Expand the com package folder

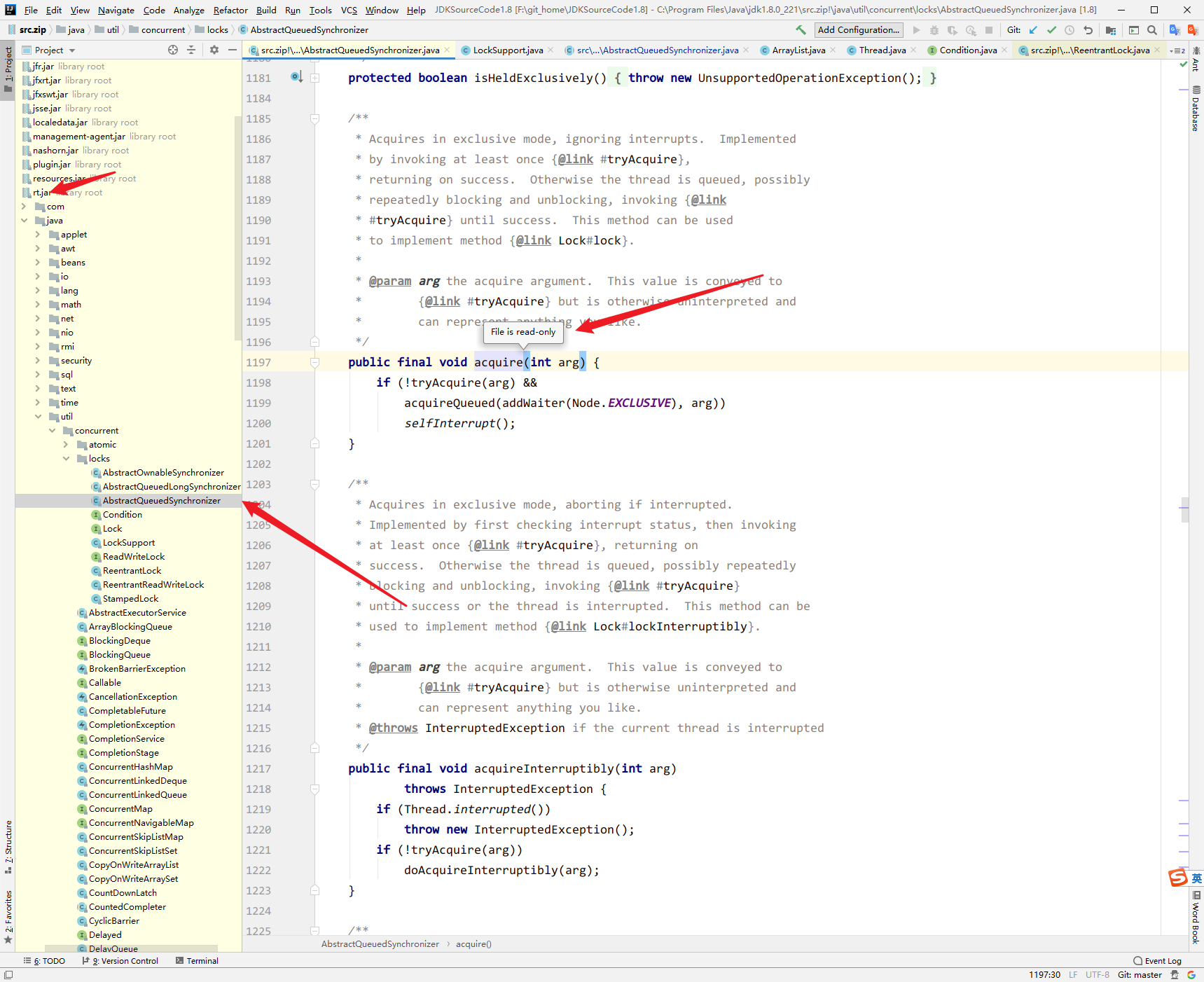pos(24,207)
